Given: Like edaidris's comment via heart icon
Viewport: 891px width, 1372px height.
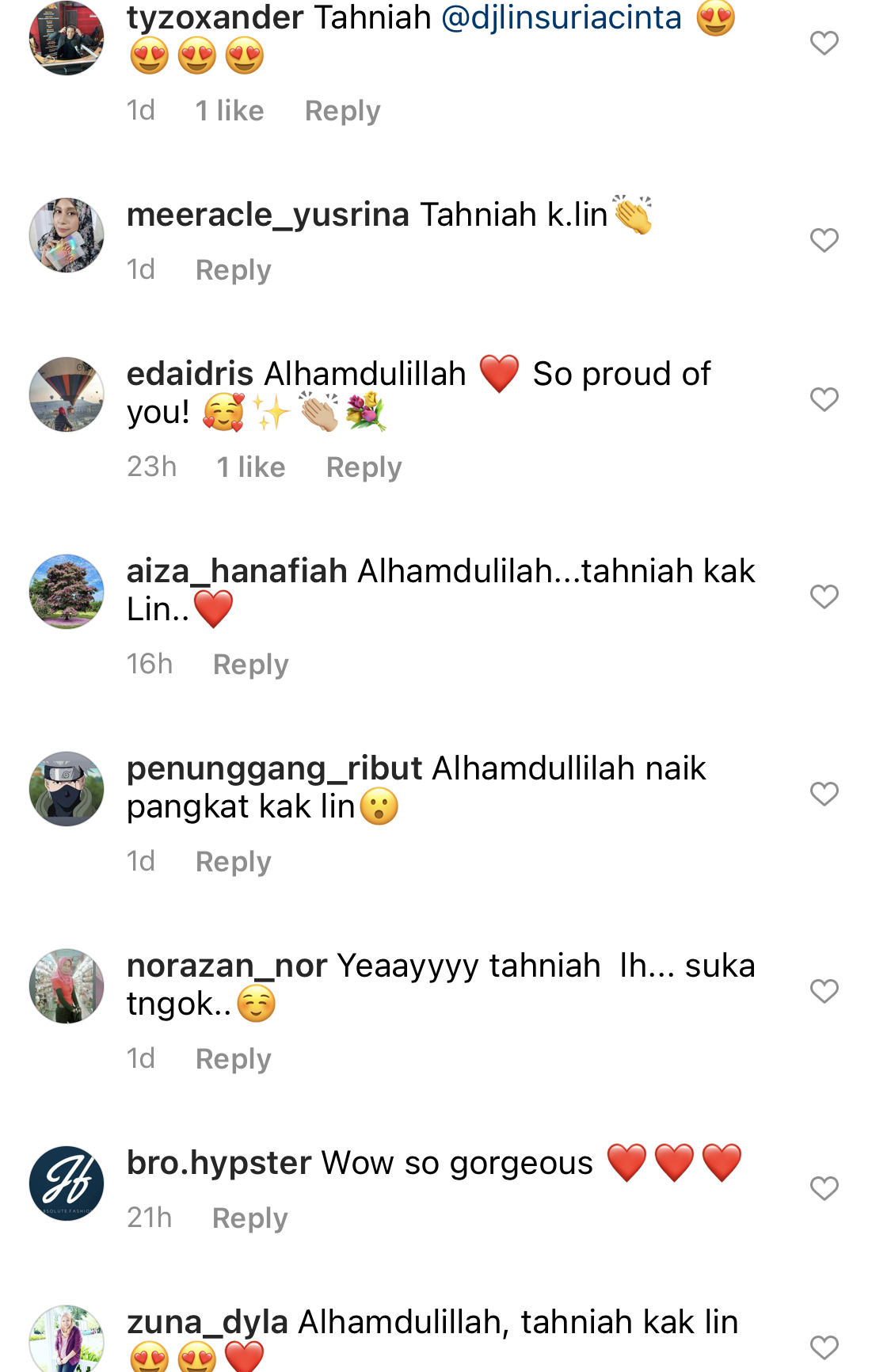Looking at the screenshot, I should tap(824, 399).
